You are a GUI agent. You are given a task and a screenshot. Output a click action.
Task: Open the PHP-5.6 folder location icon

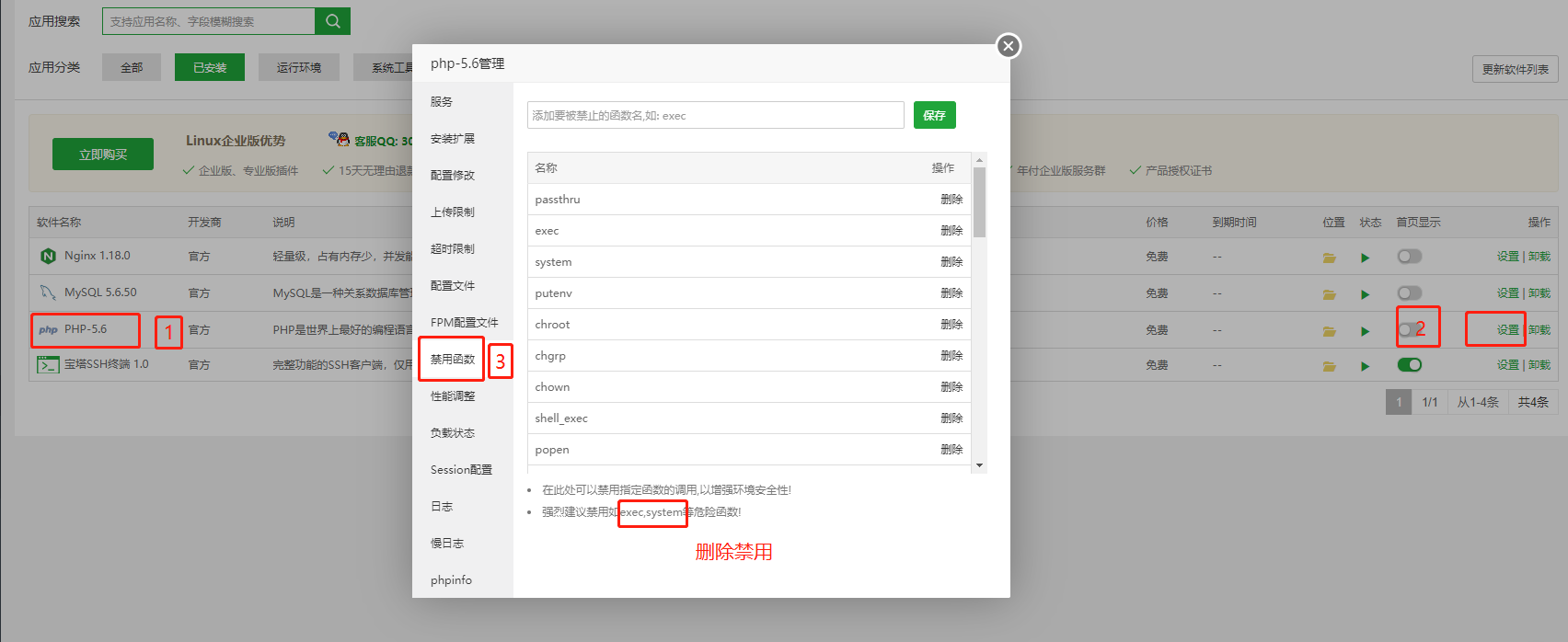1329,331
